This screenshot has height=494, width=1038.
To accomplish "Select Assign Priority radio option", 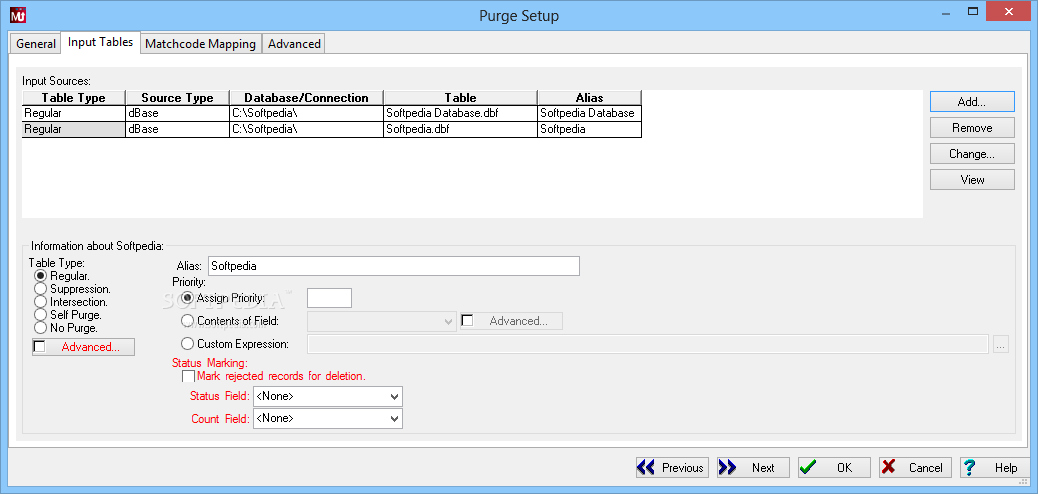I will 187,298.
